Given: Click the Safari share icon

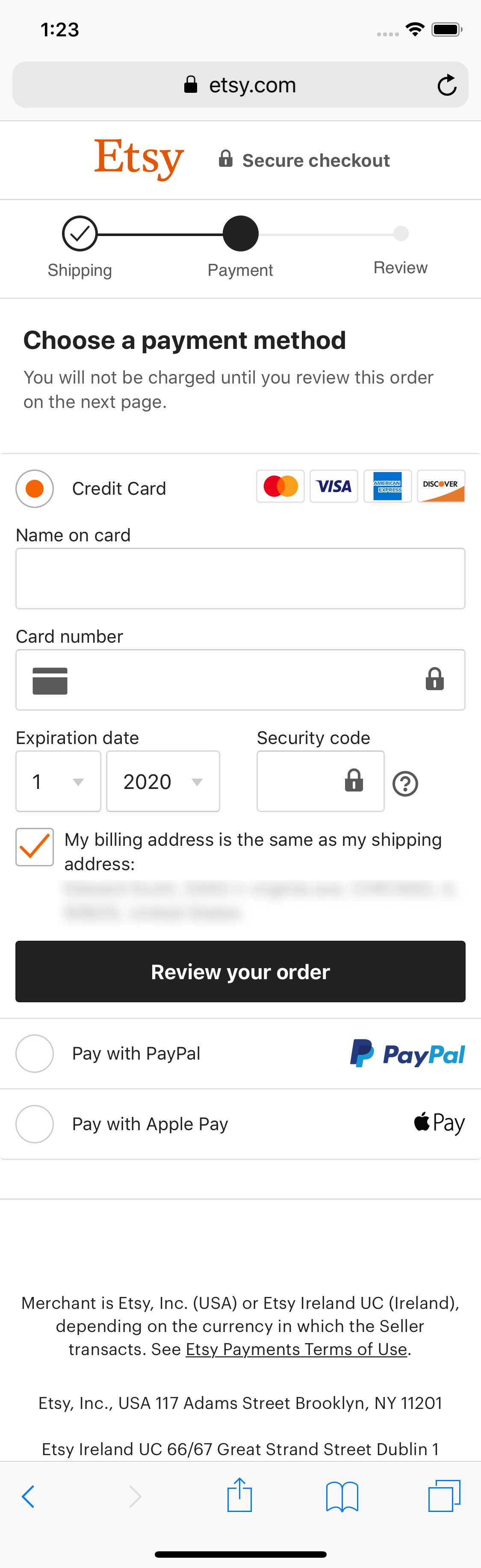Looking at the screenshot, I should [x=240, y=1495].
